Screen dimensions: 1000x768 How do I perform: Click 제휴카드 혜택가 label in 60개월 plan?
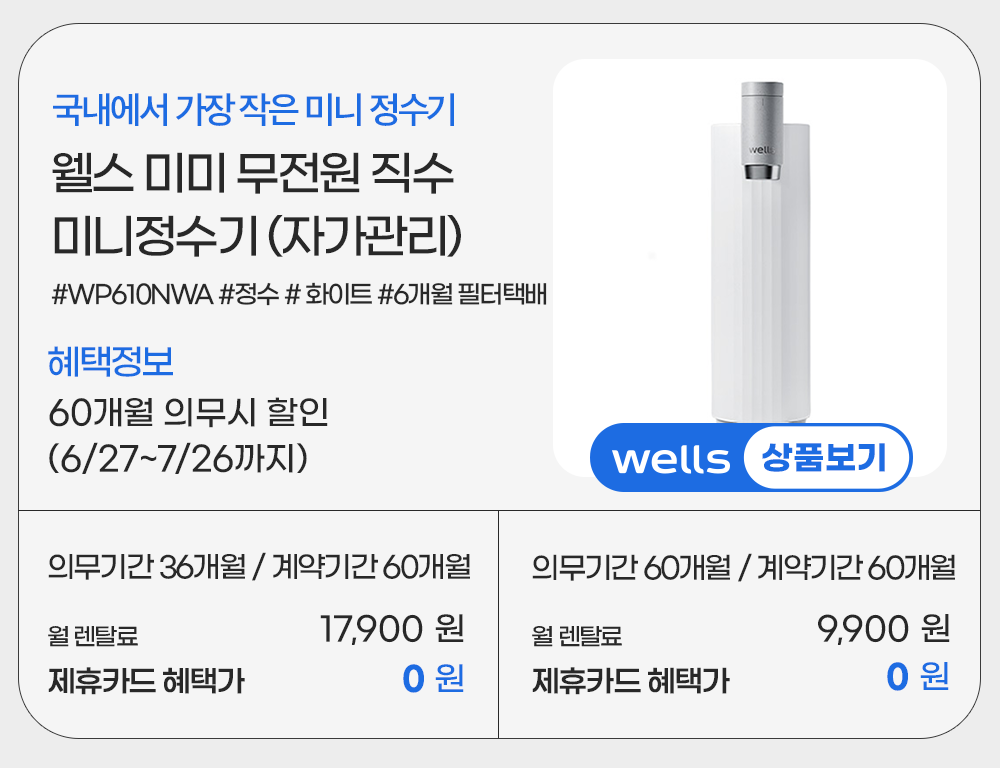(631, 682)
